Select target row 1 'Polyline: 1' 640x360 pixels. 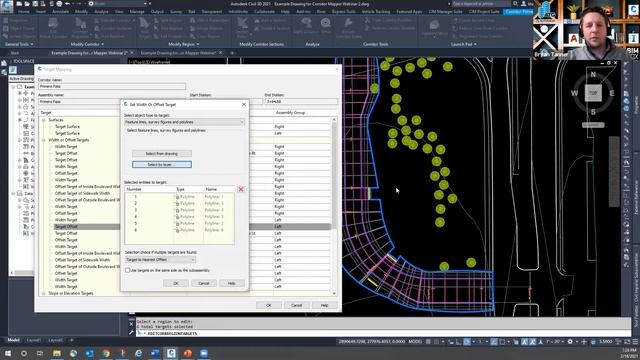[180, 197]
